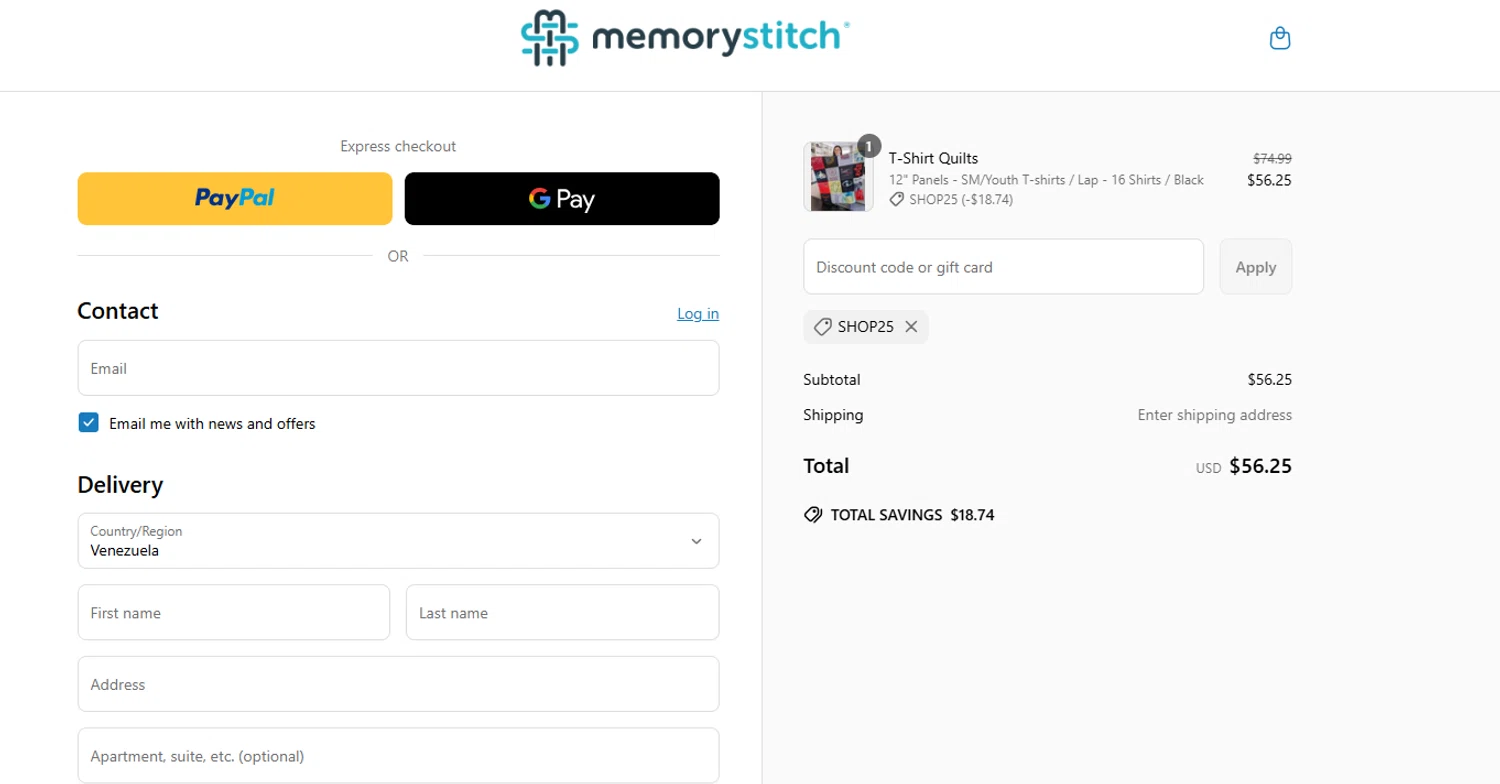Uncheck Email me with news and offers
The image size is (1500, 784).
click(89, 423)
